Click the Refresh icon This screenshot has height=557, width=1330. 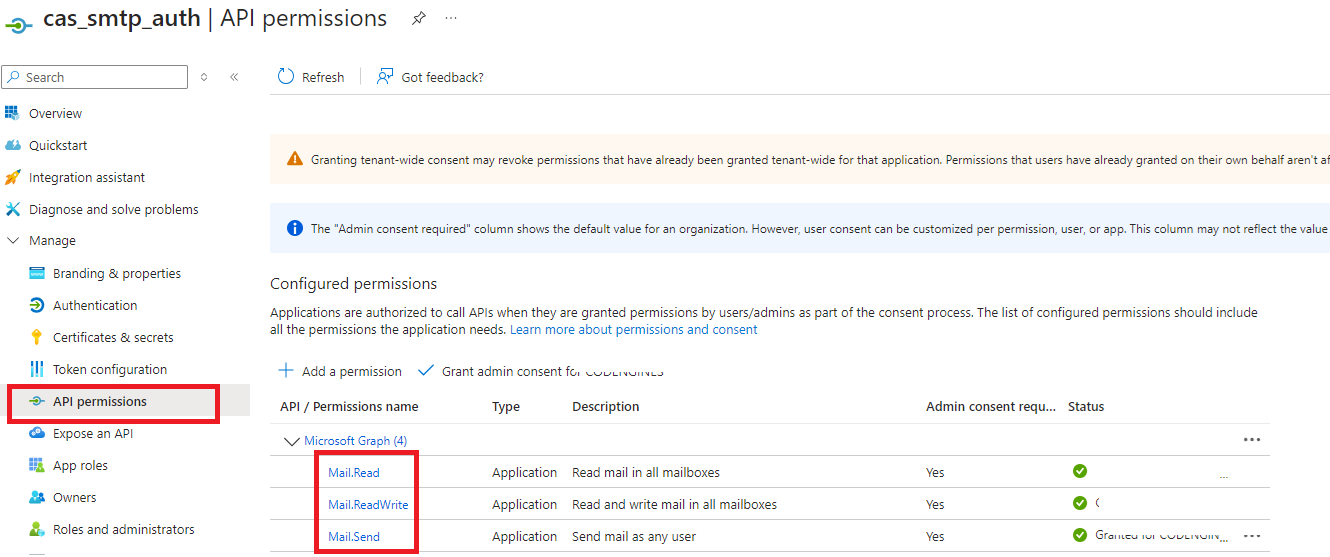[x=286, y=77]
